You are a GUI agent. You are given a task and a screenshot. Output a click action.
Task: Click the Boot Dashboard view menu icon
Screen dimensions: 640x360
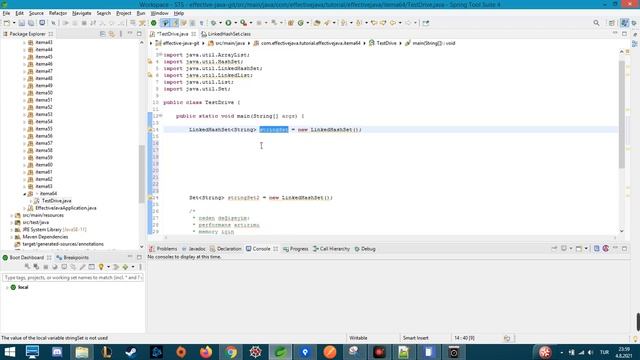click(140, 267)
